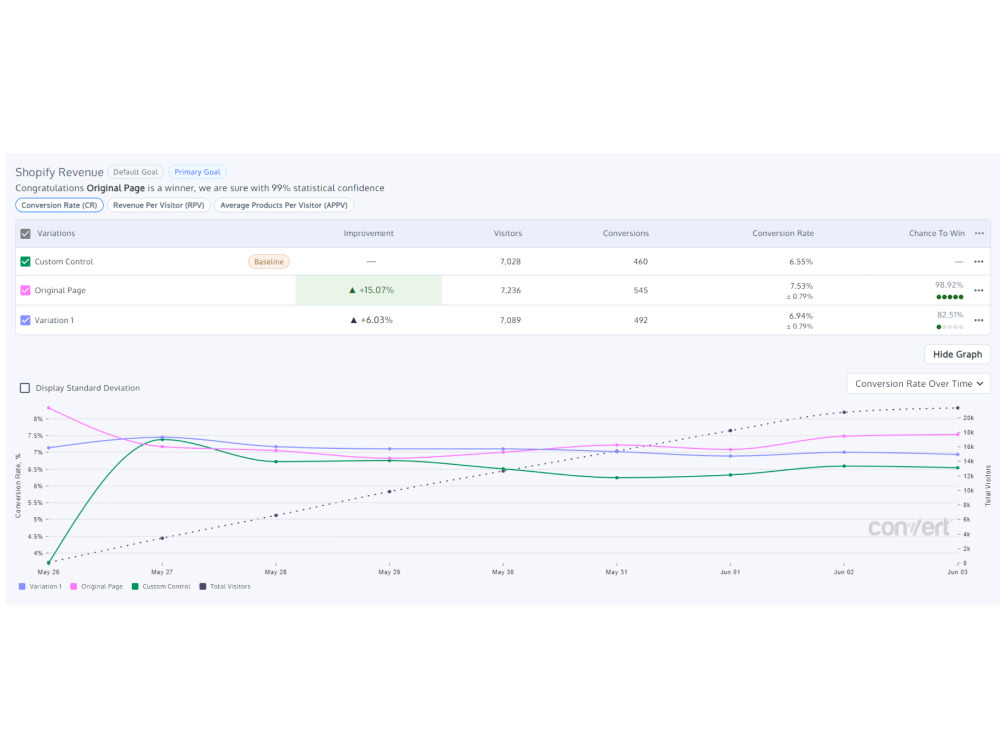Uncheck the Custom Control variation checkbox

tap(26, 261)
